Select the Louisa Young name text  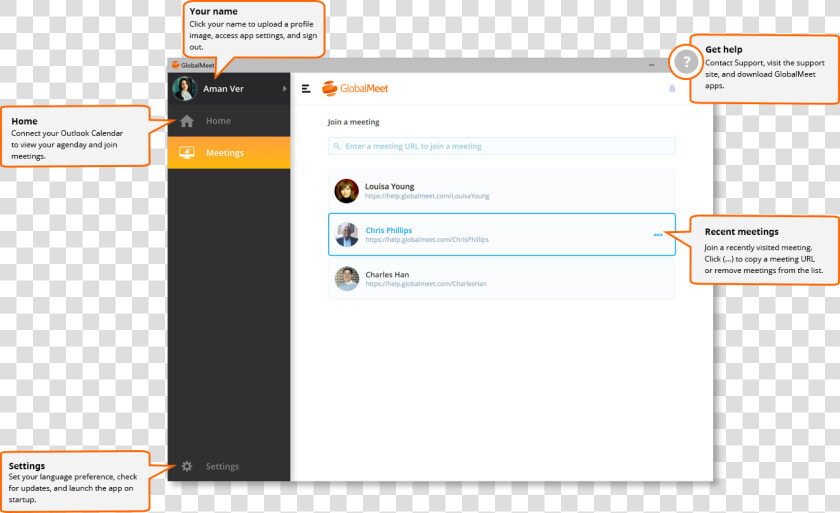click(389, 186)
